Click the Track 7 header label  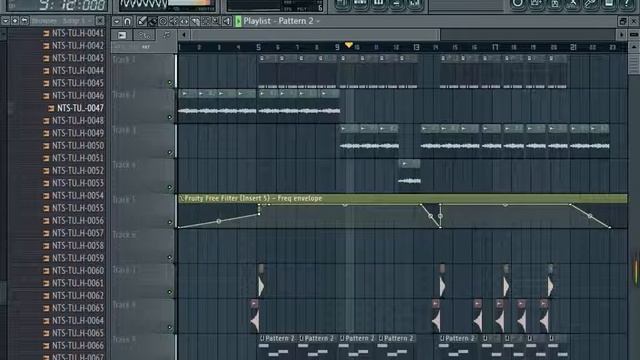tap(124, 270)
